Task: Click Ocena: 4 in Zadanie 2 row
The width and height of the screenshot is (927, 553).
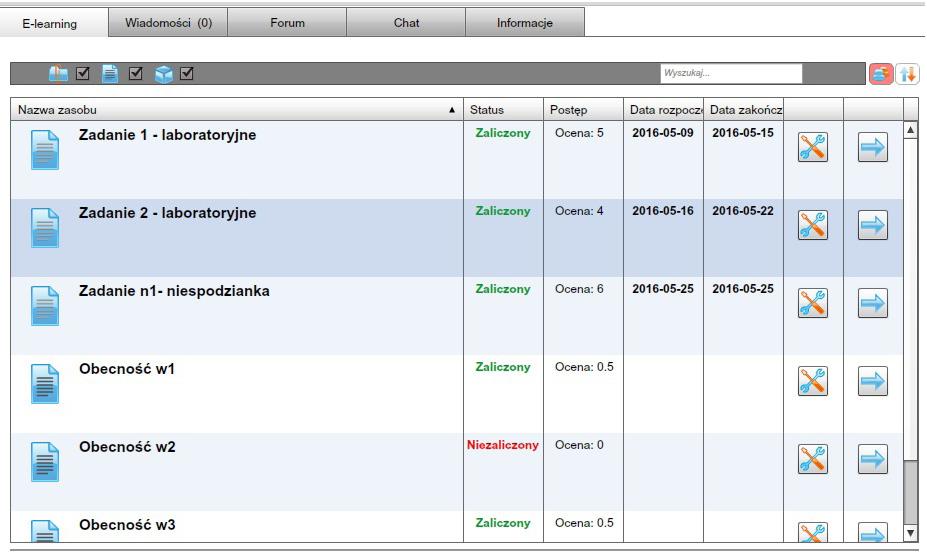Action: click(x=579, y=211)
